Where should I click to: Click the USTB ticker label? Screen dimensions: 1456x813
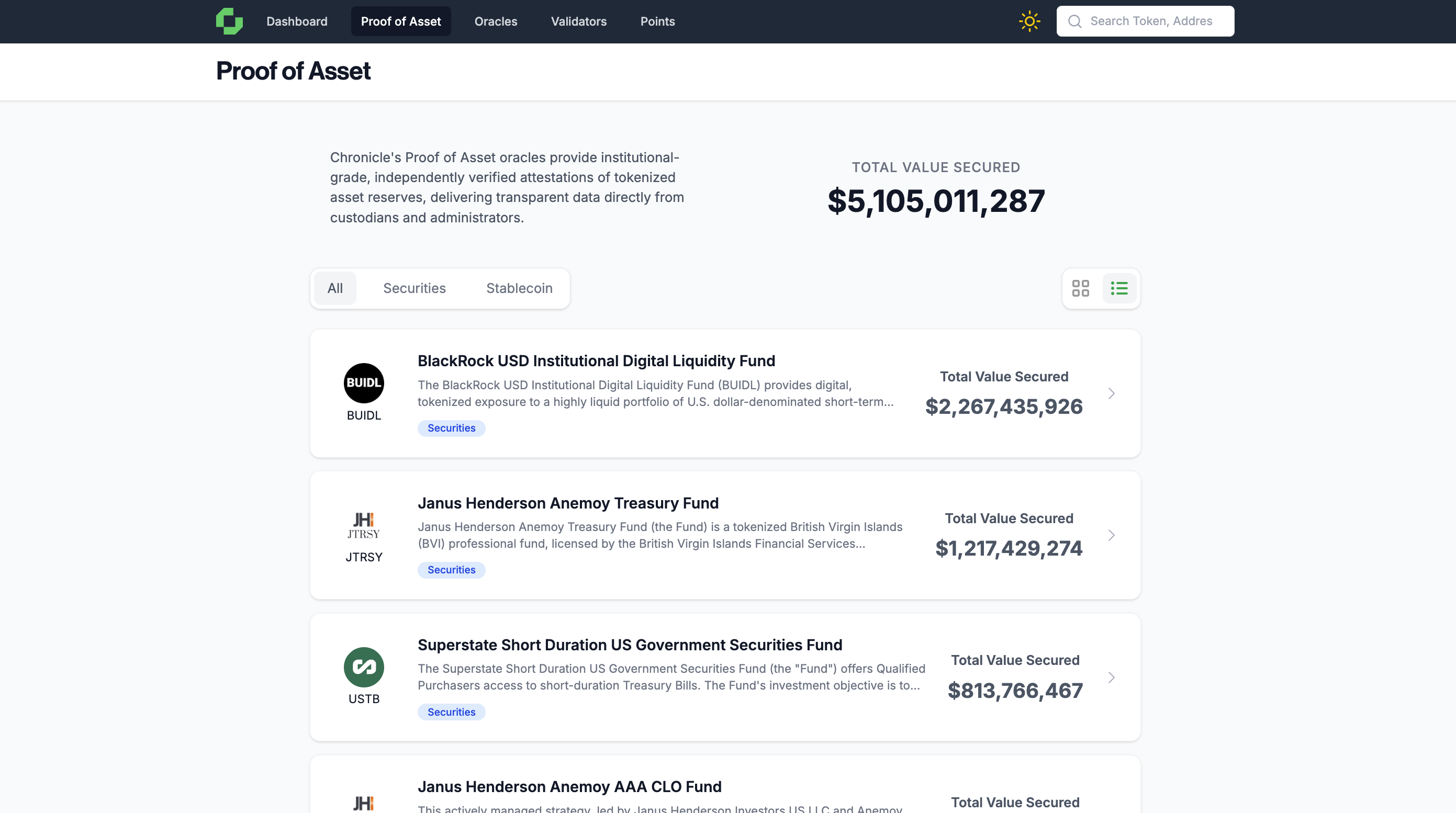coord(363,699)
